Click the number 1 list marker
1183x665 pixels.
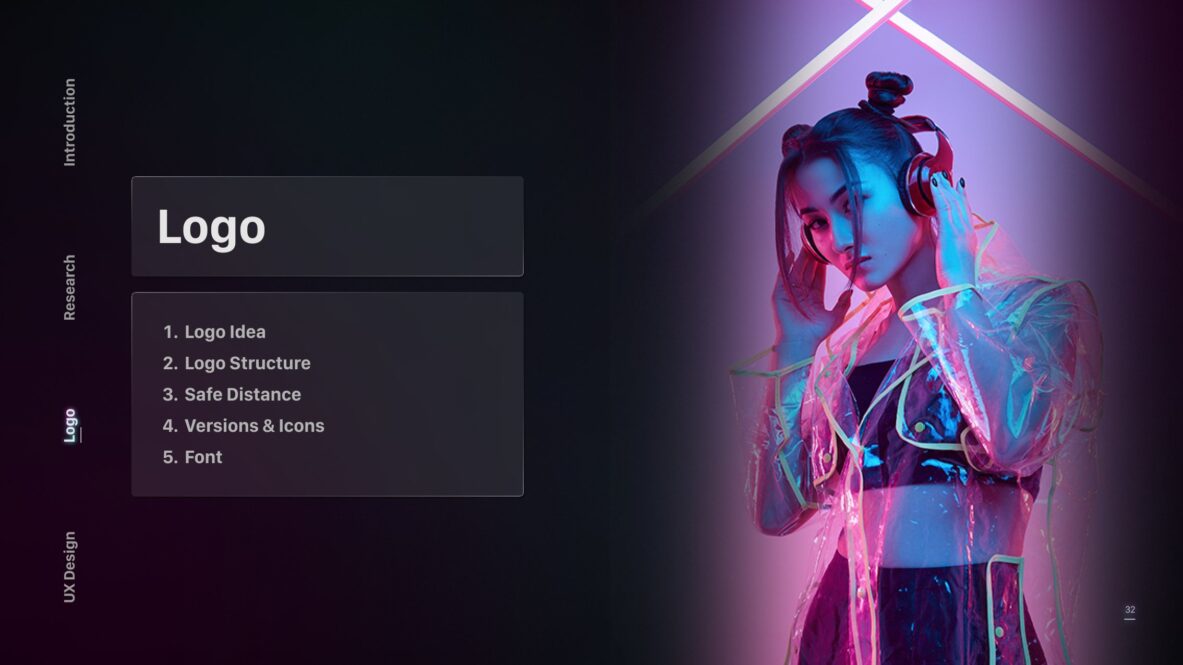[x=170, y=332]
